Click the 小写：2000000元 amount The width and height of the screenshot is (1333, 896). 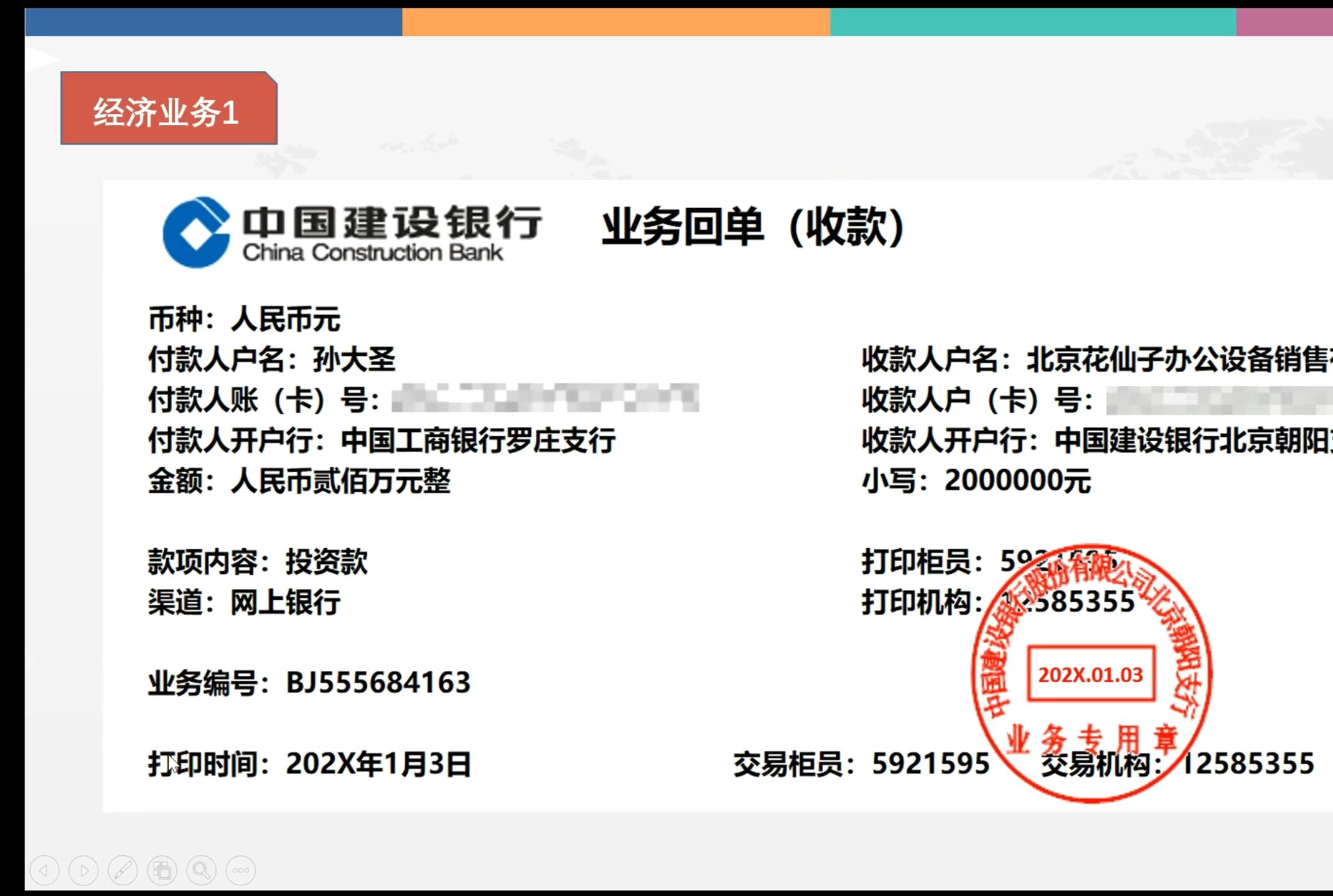tap(976, 480)
